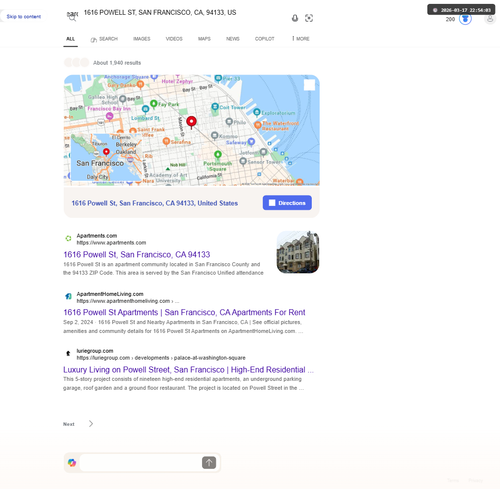This screenshot has width=500, height=489.
Task: Click the Safeway map marker
Action: coord(251,142)
